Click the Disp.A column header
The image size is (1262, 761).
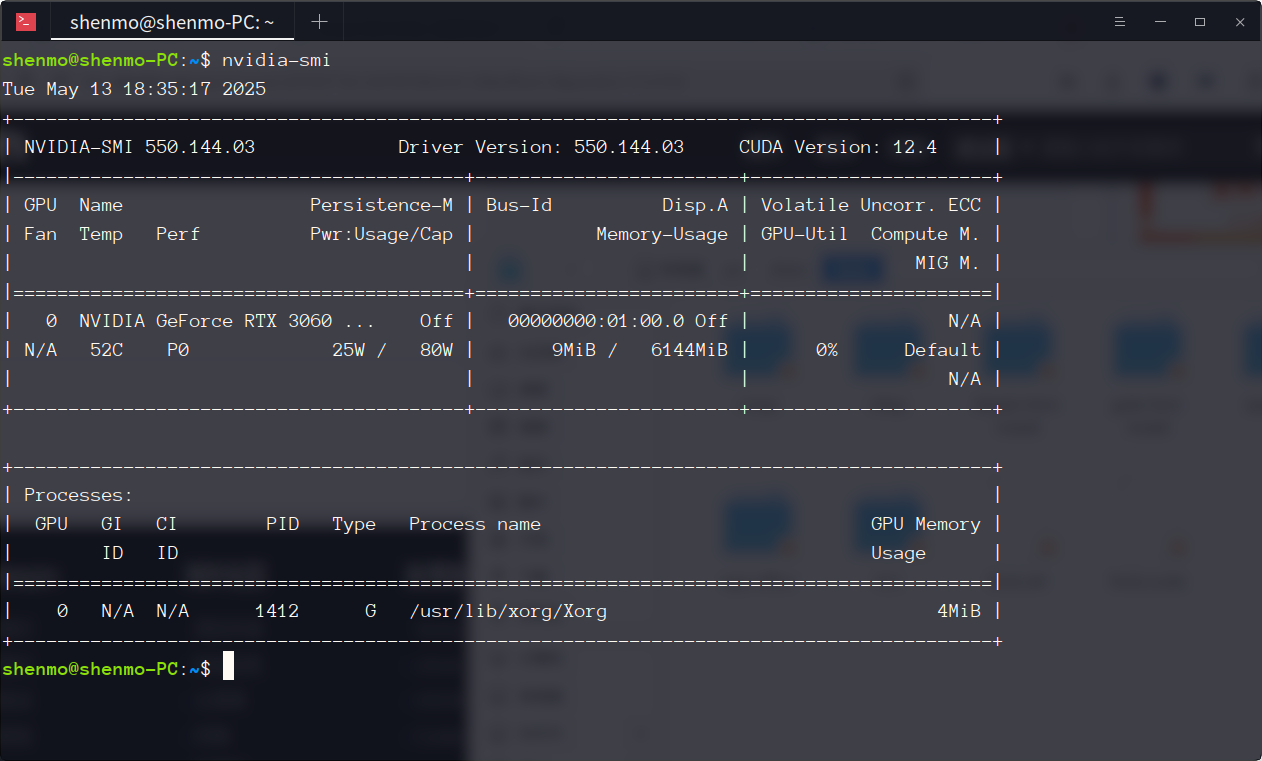[x=695, y=205]
